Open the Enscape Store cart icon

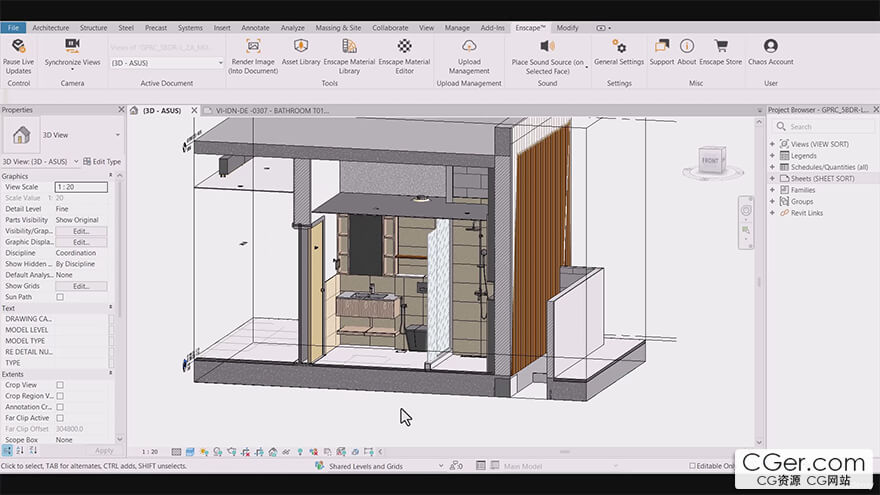pyautogui.click(x=720, y=46)
